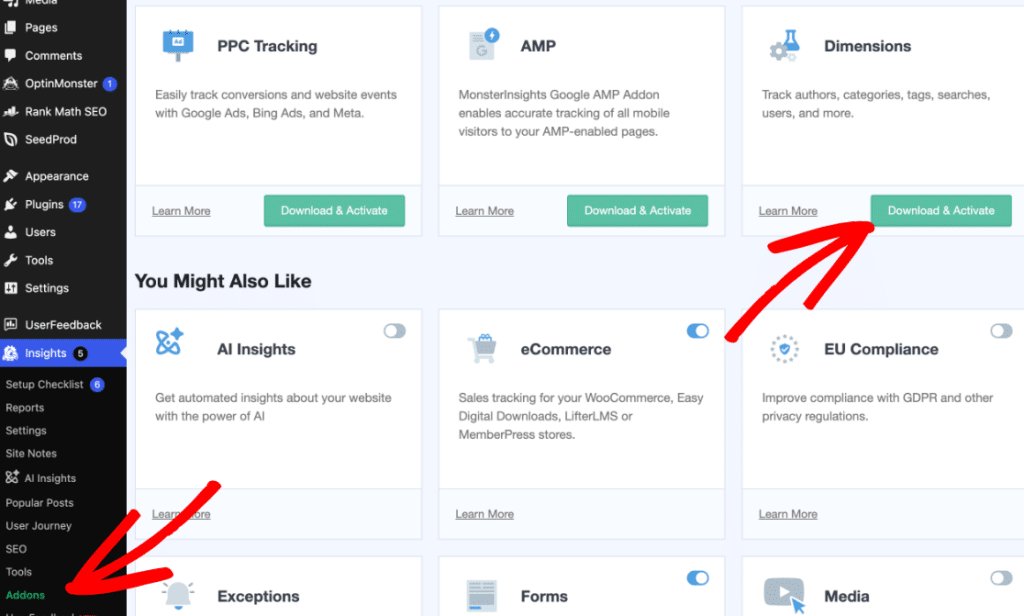Select Addons in the Insights submenu
This screenshot has width=1024, height=616.
(25, 595)
